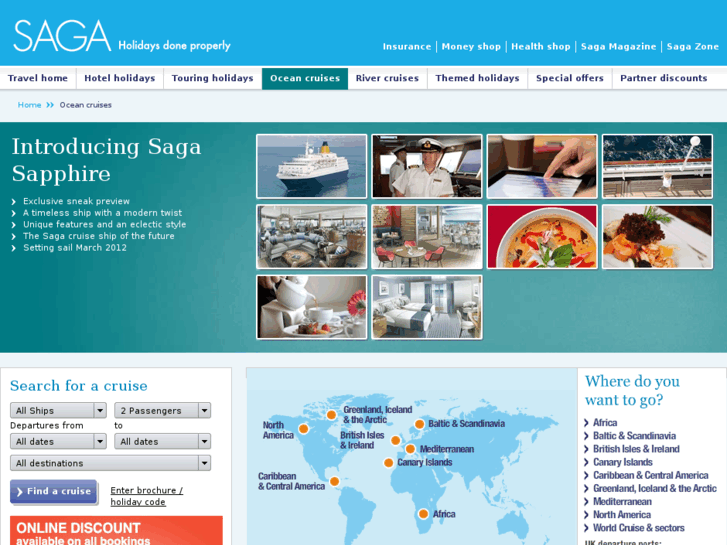Open the Partner discounts tab
Image resolution: width=727 pixels, height=545 pixels.
663,78
